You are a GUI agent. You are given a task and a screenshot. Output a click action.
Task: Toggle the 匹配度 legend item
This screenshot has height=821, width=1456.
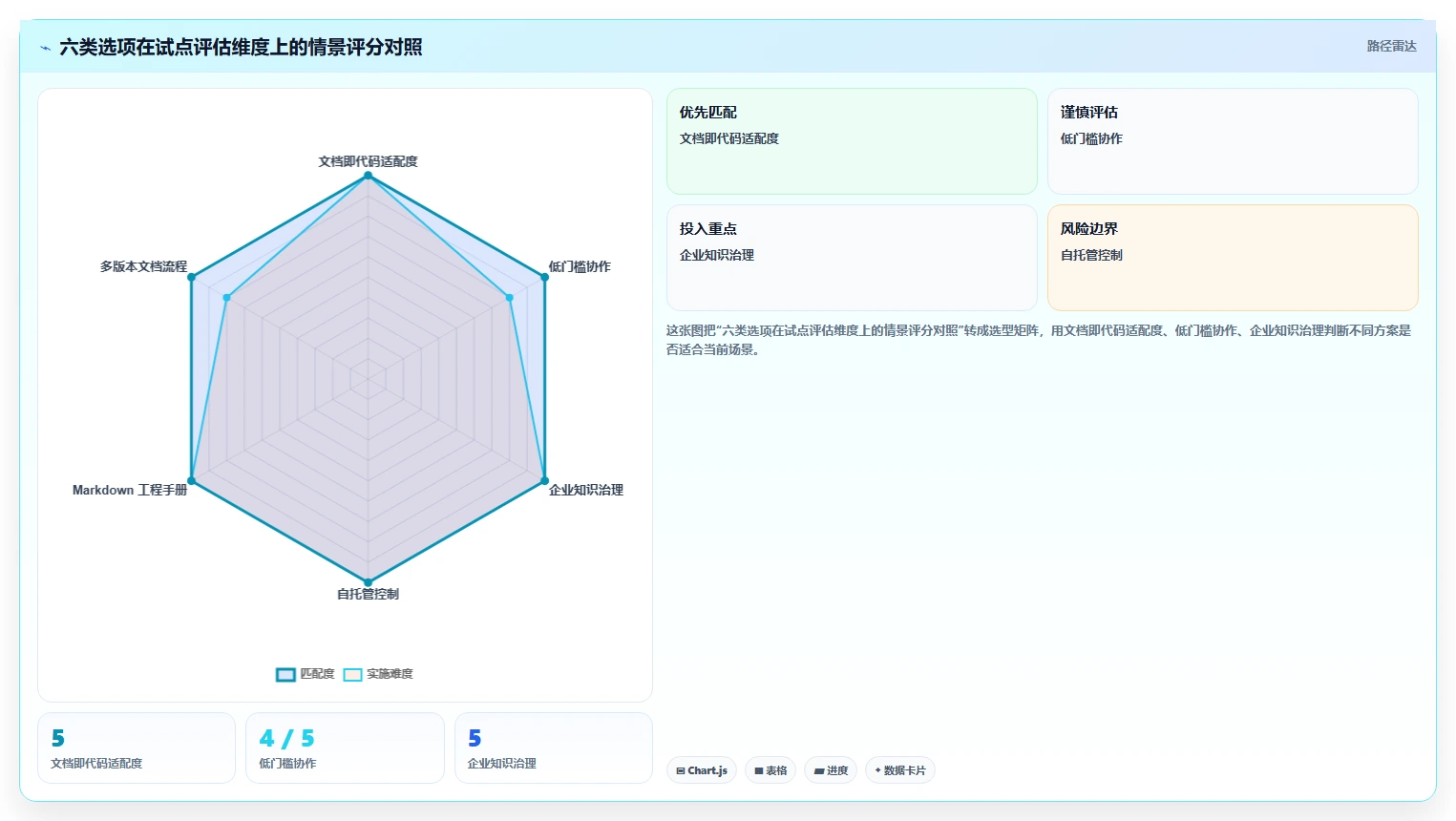(306, 674)
